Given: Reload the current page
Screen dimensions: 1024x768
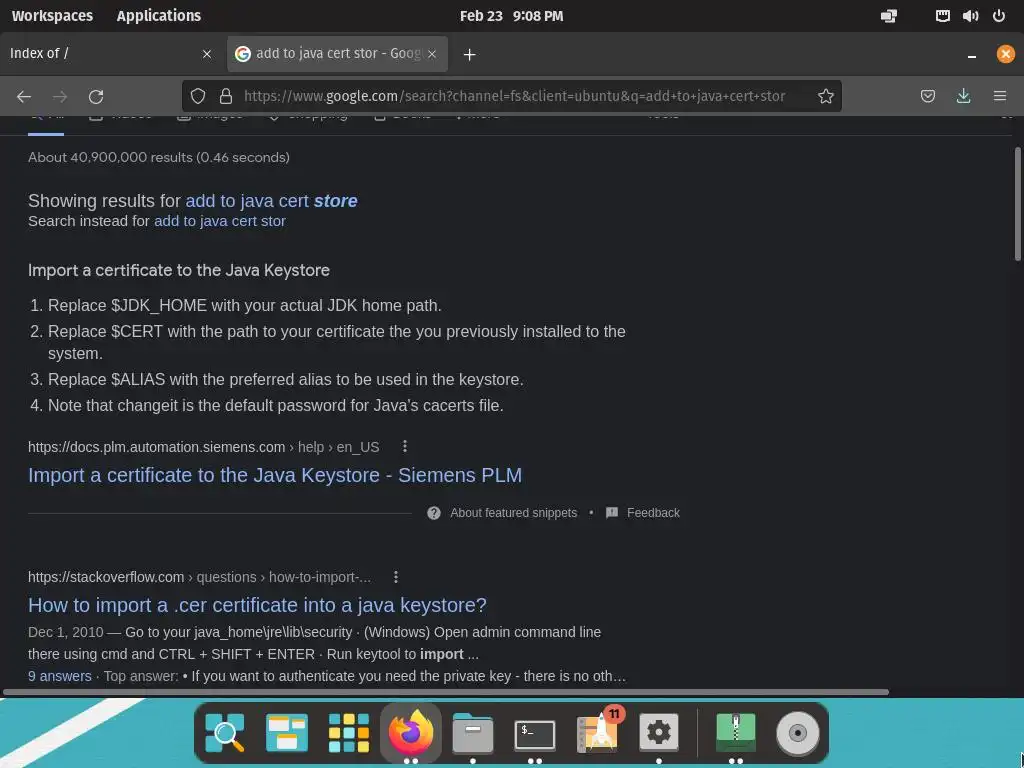Looking at the screenshot, I should 96,97.
